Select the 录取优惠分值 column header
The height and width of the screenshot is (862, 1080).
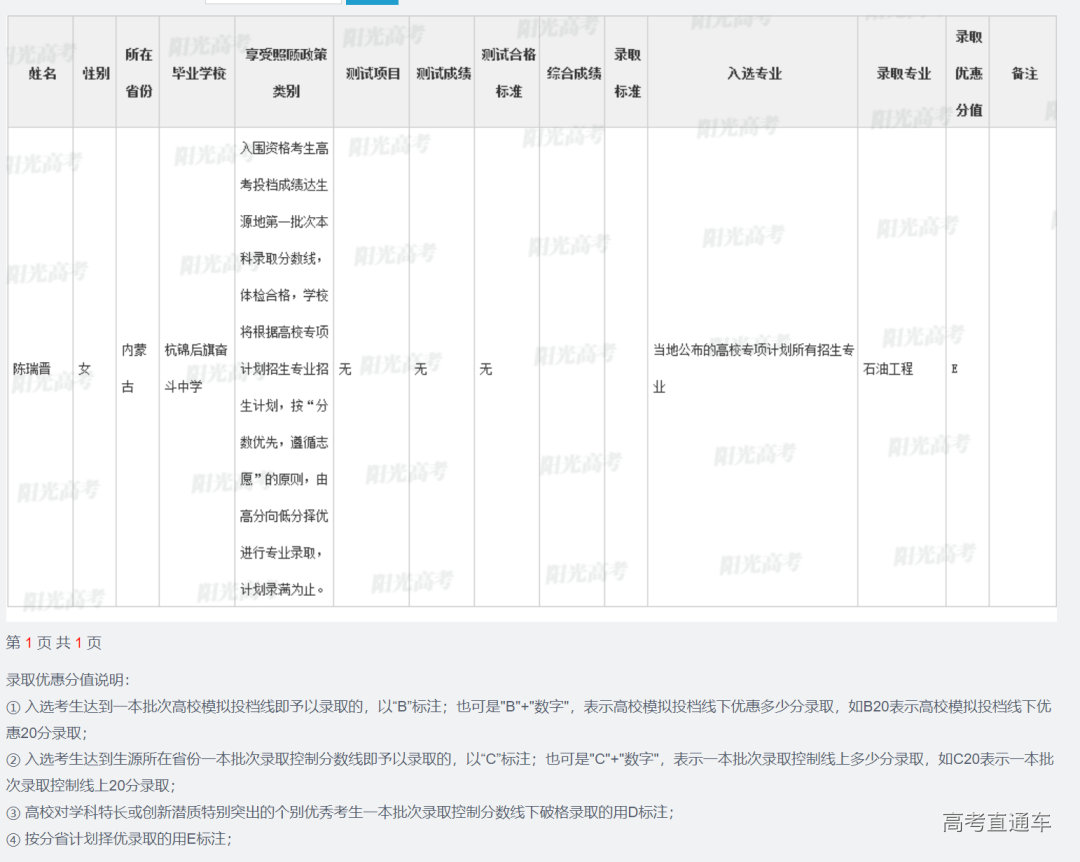coord(968,73)
